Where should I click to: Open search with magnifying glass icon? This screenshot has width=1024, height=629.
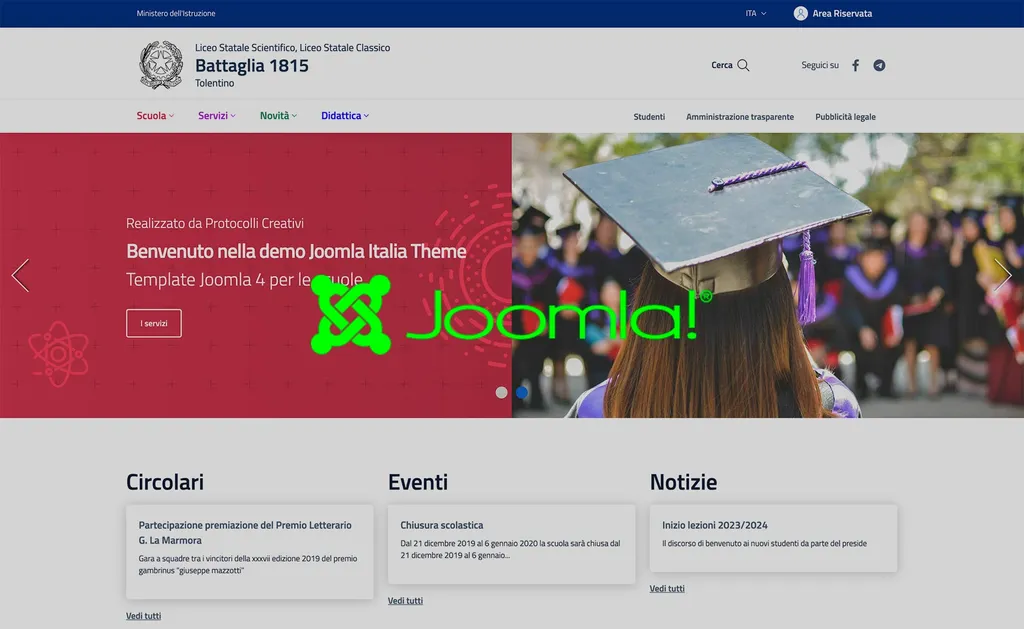click(x=743, y=65)
